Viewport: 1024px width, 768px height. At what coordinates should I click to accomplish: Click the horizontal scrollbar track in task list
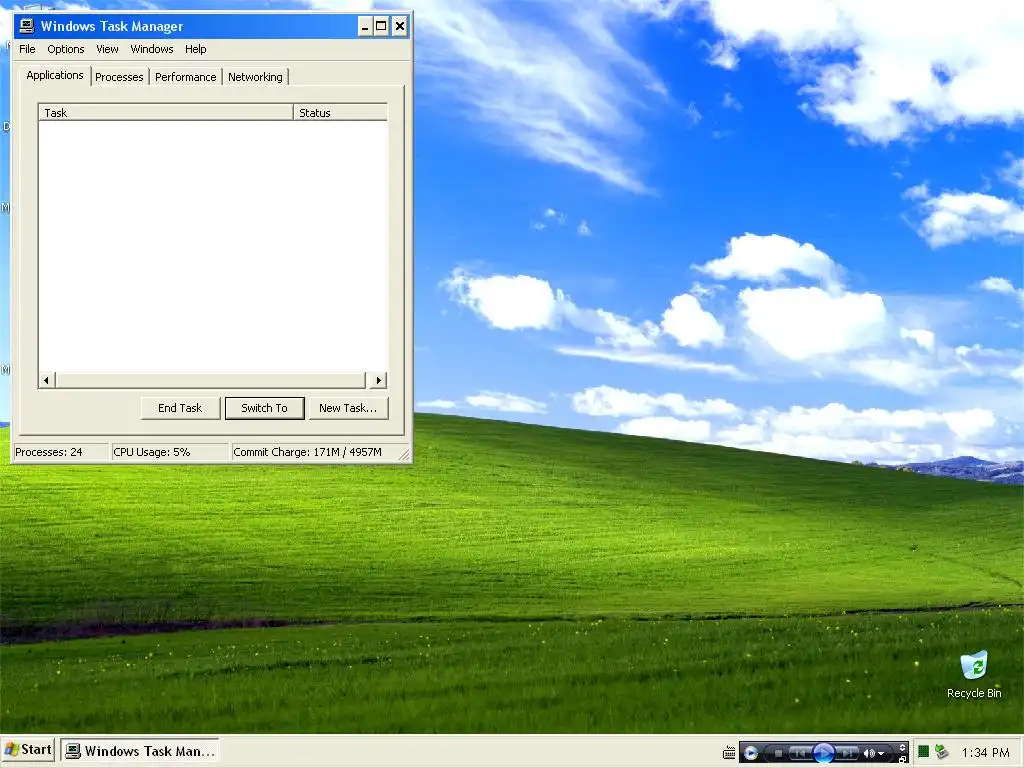210,380
